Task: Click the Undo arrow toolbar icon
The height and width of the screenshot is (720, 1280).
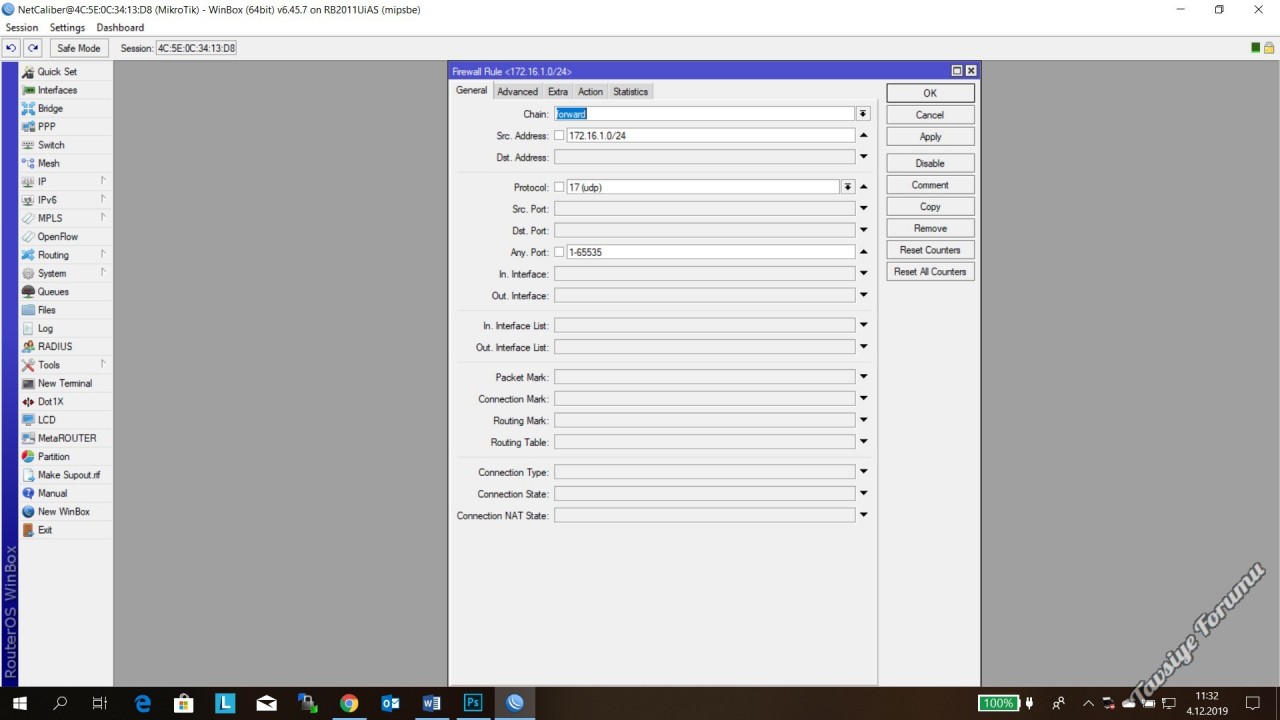Action: 11,48
